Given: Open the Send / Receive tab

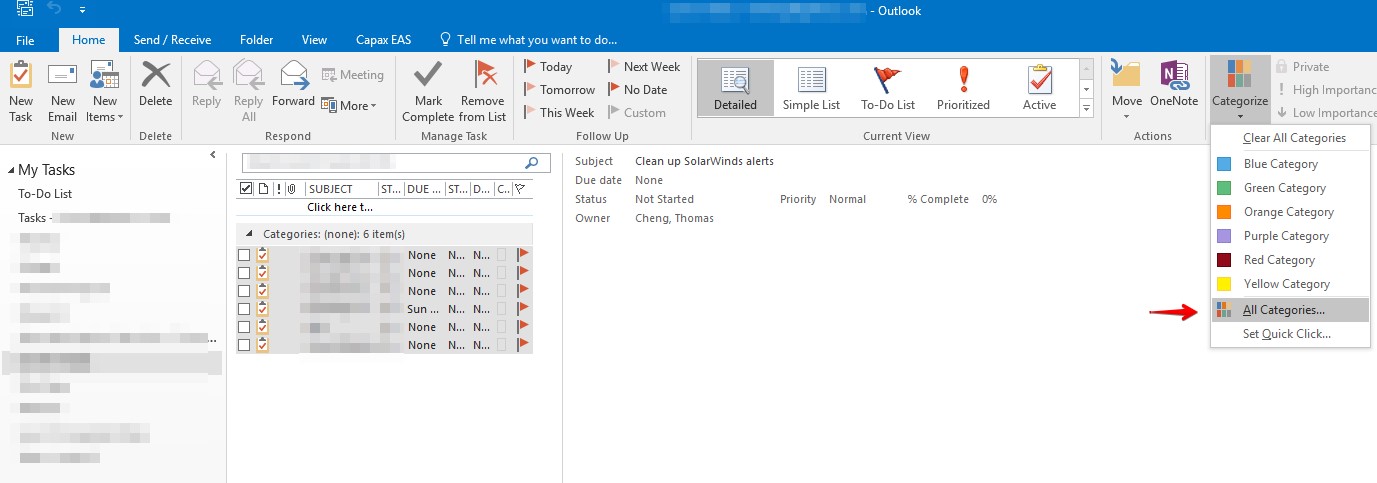Looking at the screenshot, I should (172, 40).
